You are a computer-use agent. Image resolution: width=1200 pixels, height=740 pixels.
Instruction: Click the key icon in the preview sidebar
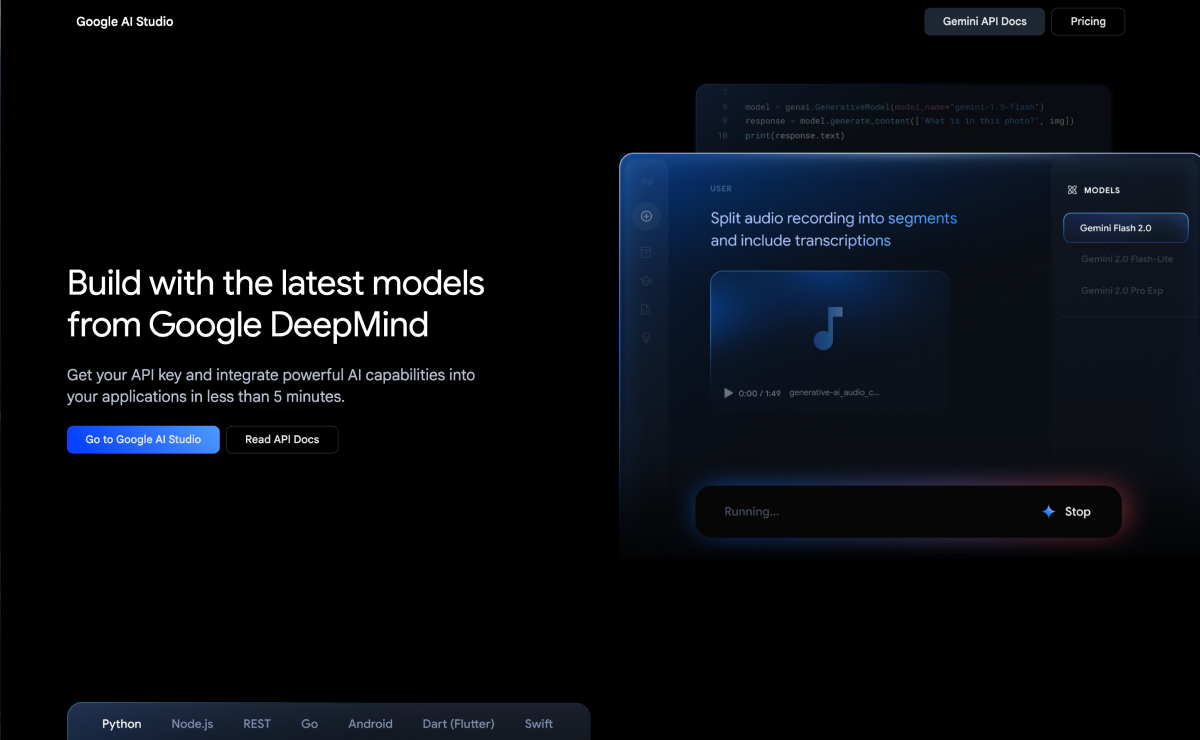pos(647,182)
